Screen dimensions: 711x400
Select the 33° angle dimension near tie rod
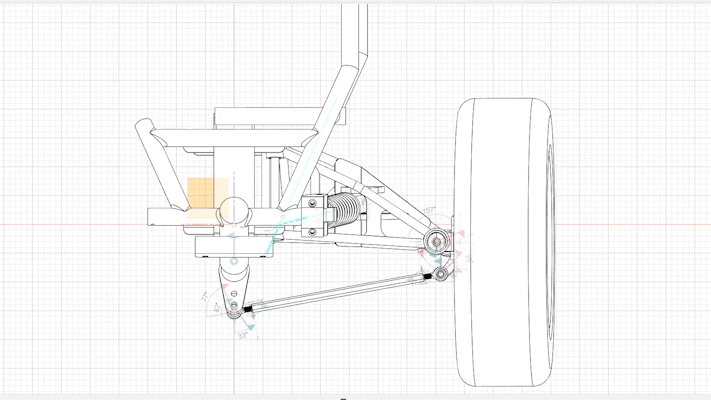tap(242, 336)
